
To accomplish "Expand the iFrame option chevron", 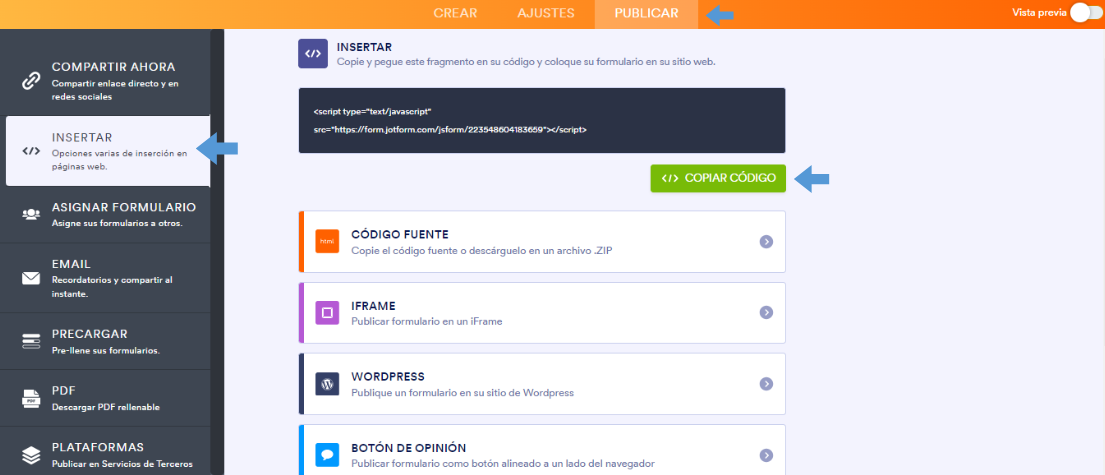I will [766, 313].
